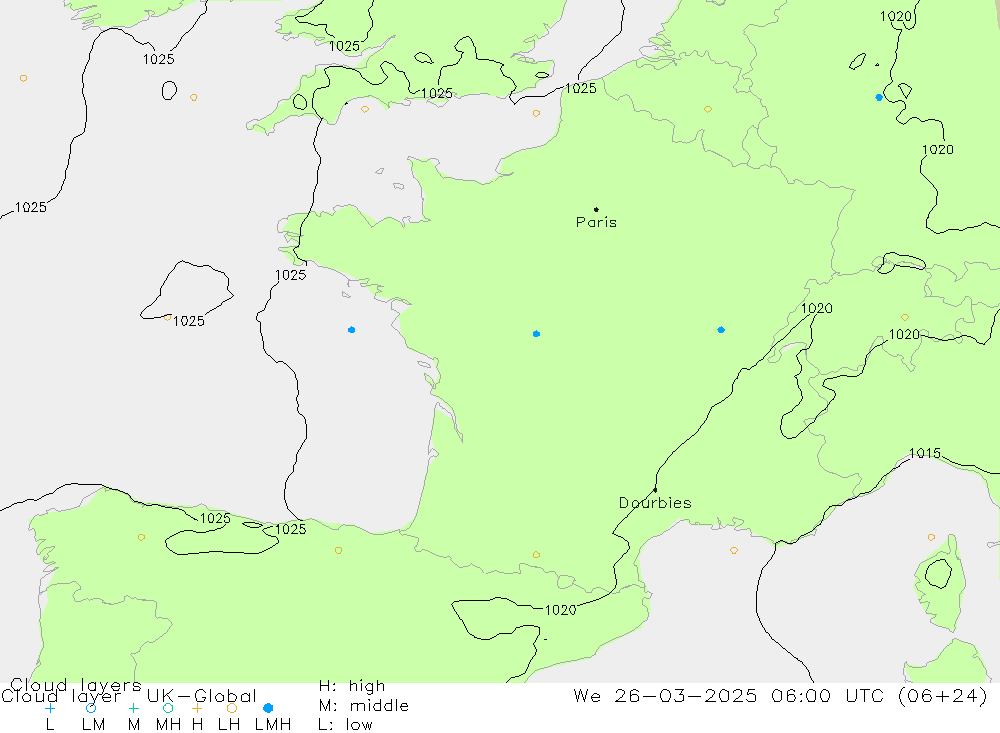Select the Dourbies label
This screenshot has width=1000, height=733.
[x=655, y=503]
